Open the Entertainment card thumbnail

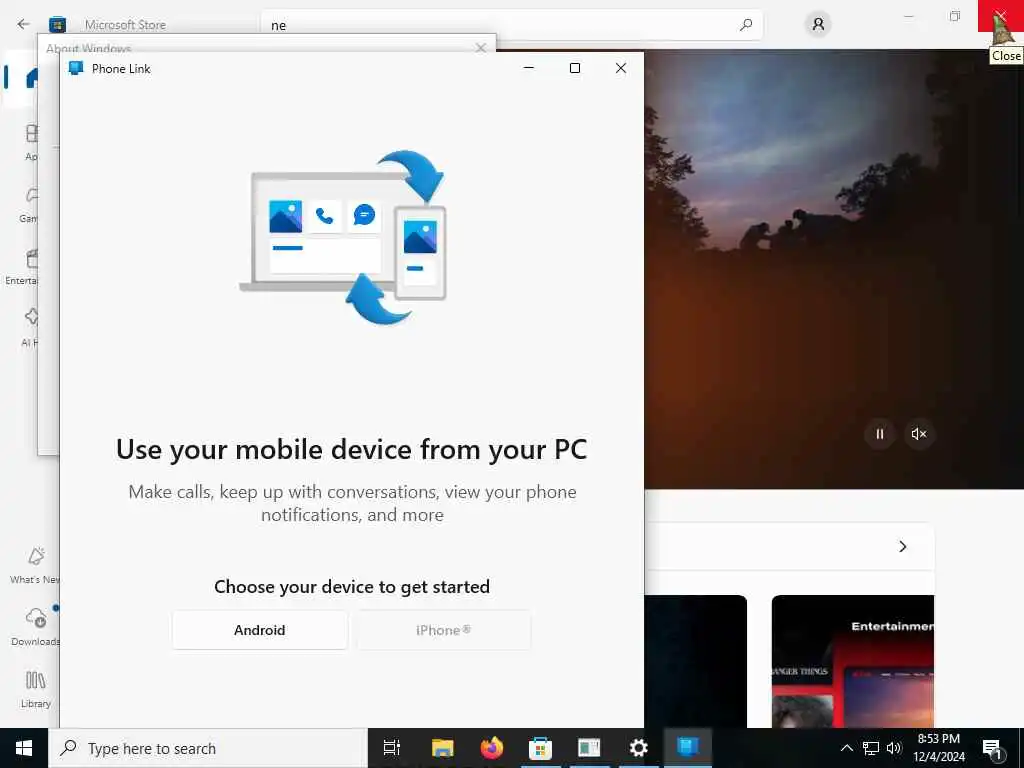point(853,661)
